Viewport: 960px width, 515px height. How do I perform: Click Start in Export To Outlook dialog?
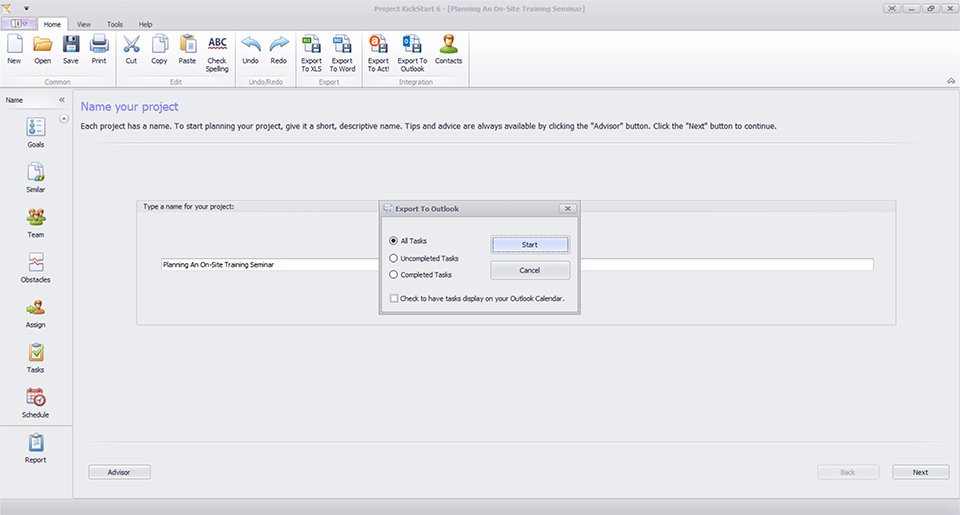click(530, 244)
